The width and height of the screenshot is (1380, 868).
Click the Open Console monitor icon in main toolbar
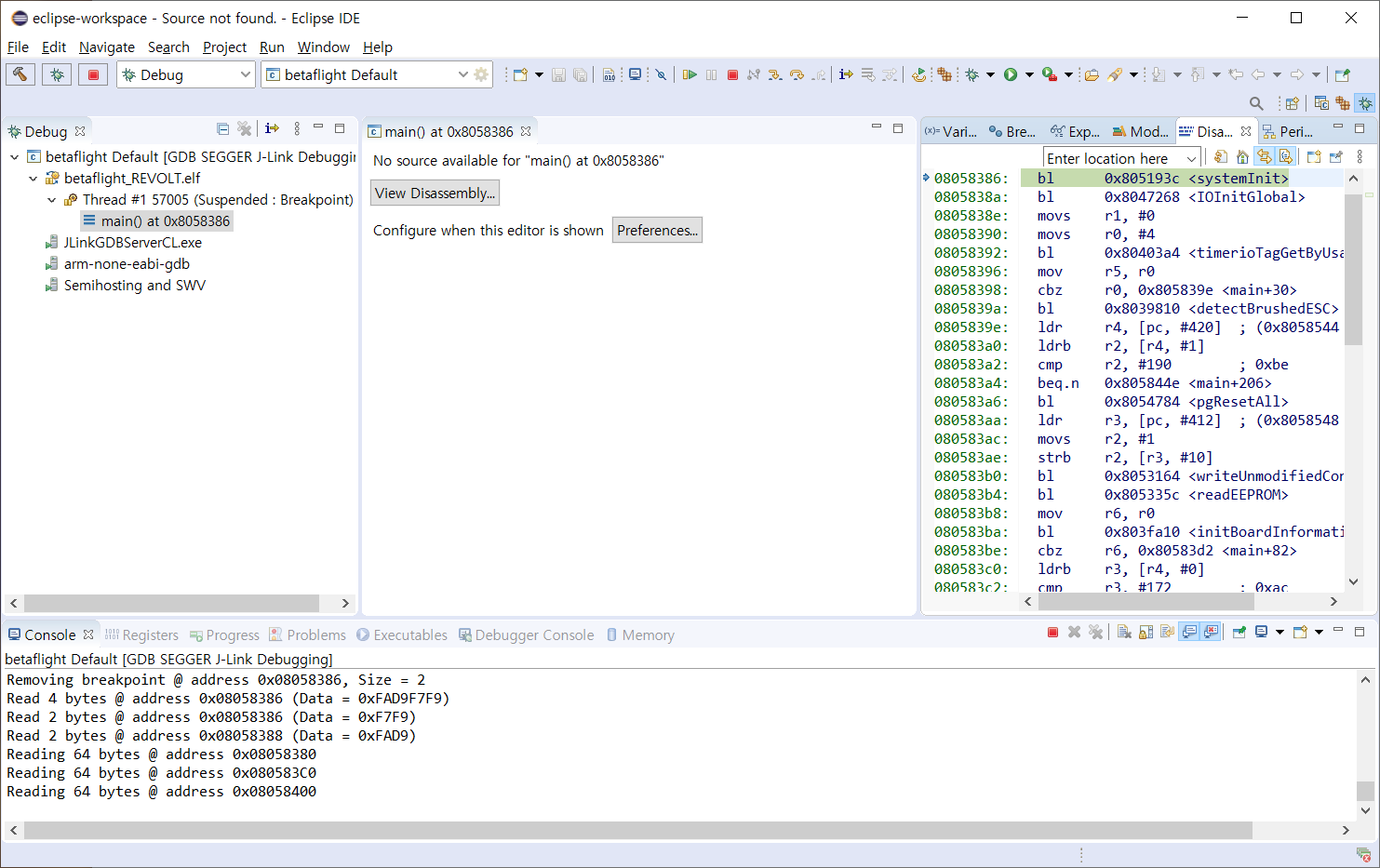coord(635,74)
